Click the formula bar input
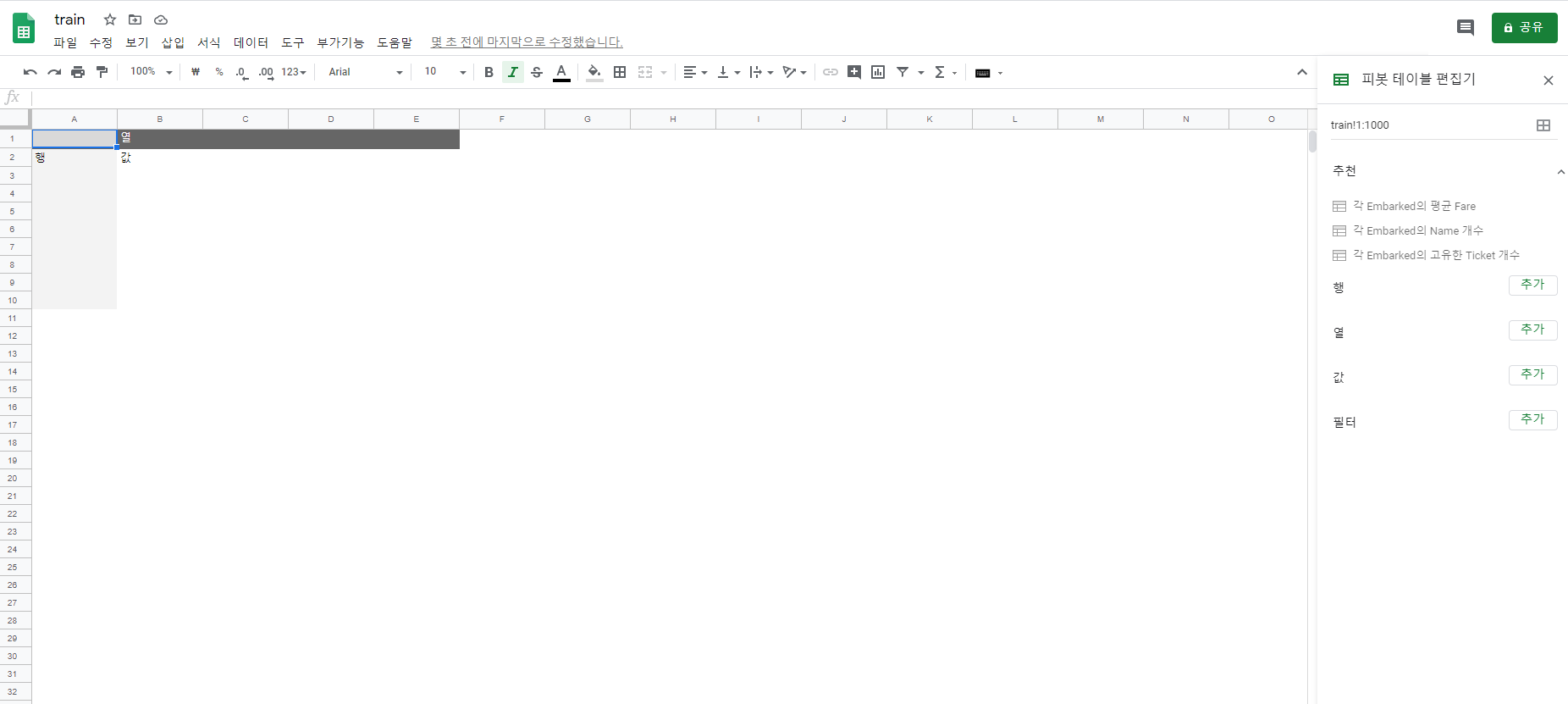The height and width of the screenshot is (704, 1568). click(673, 97)
